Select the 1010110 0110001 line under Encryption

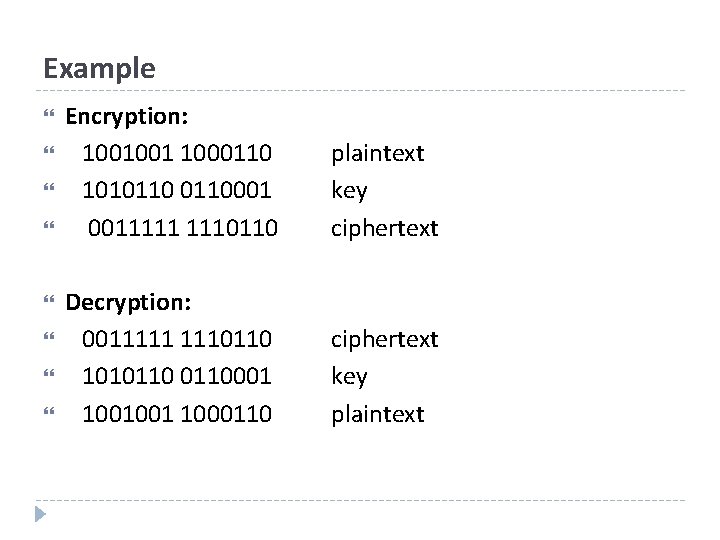tap(177, 191)
